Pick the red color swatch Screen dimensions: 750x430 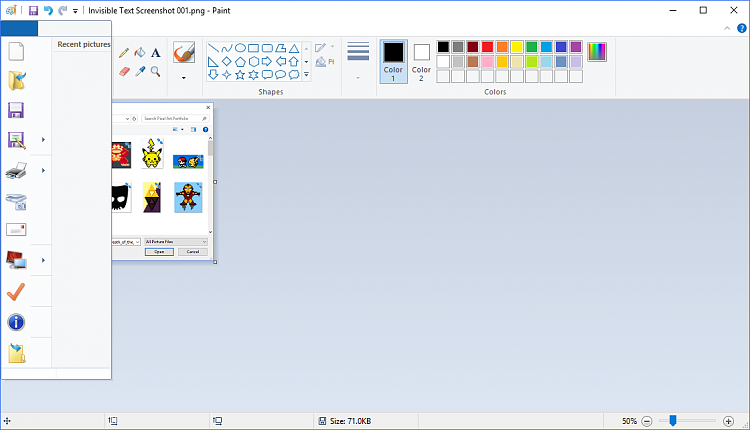[x=487, y=47]
